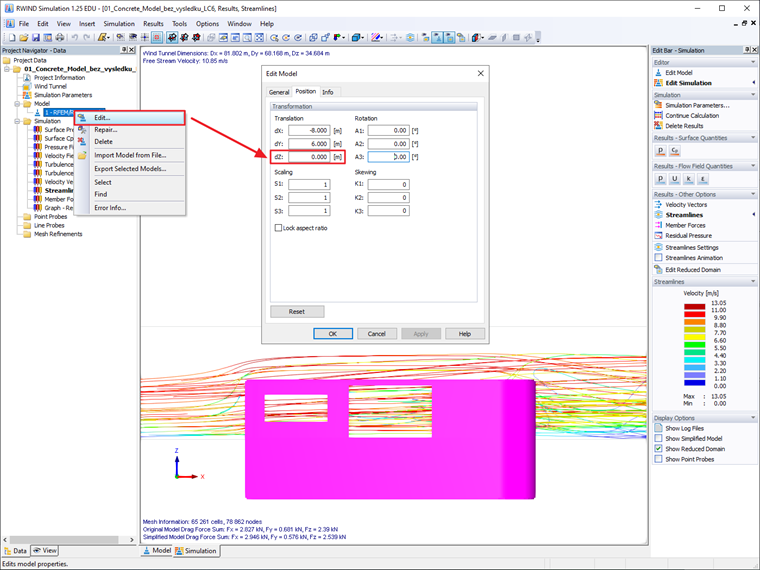This screenshot has height=570, width=760.
Task: Enable Show Point Probes checkbox
Action: [658, 459]
